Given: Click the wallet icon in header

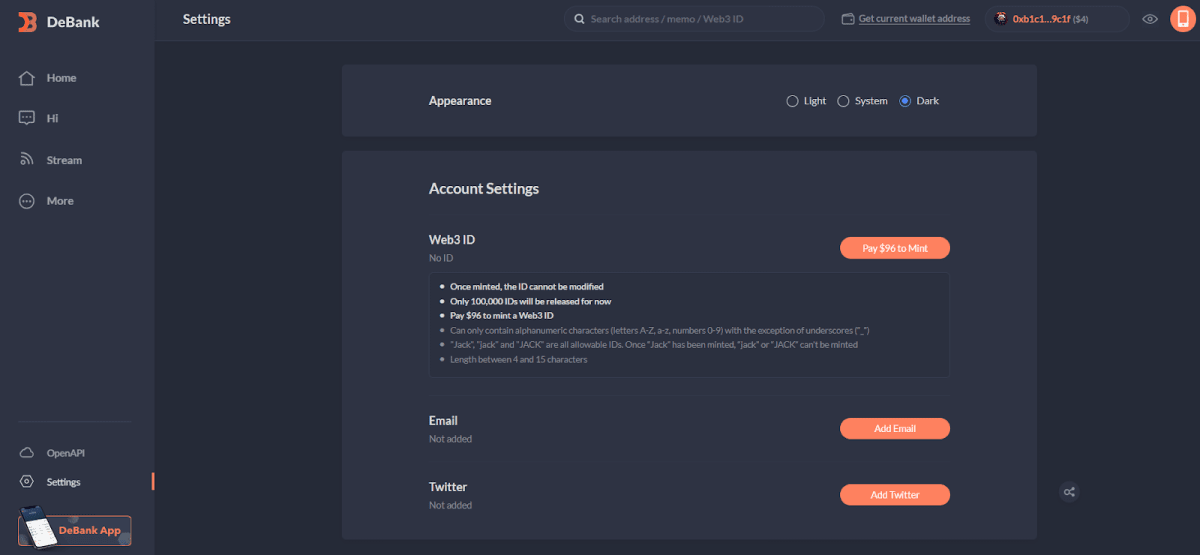Looking at the screenshot, I should [848, 19].
